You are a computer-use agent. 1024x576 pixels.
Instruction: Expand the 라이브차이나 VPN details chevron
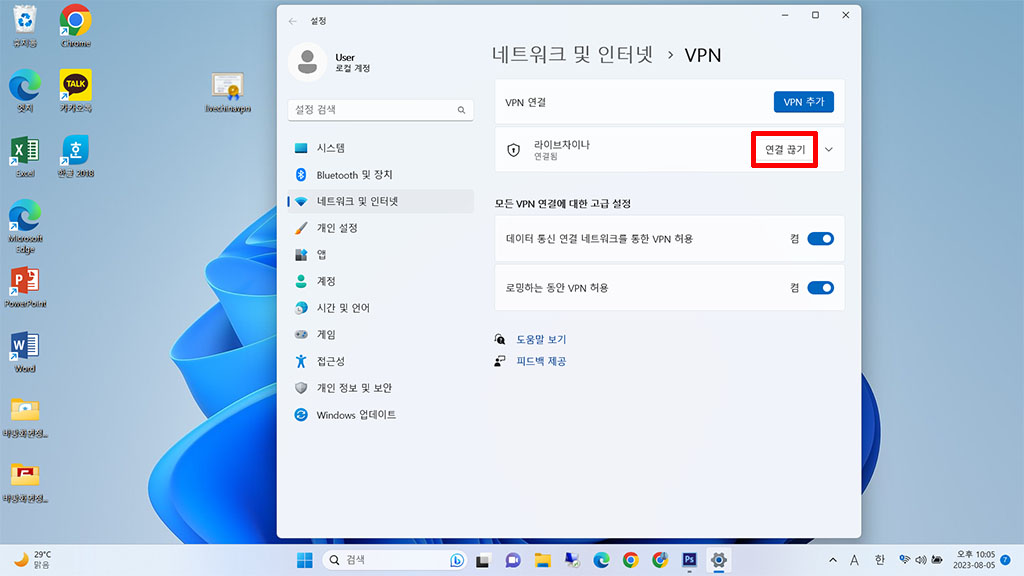pyautogui.click(x=829, y=150)
